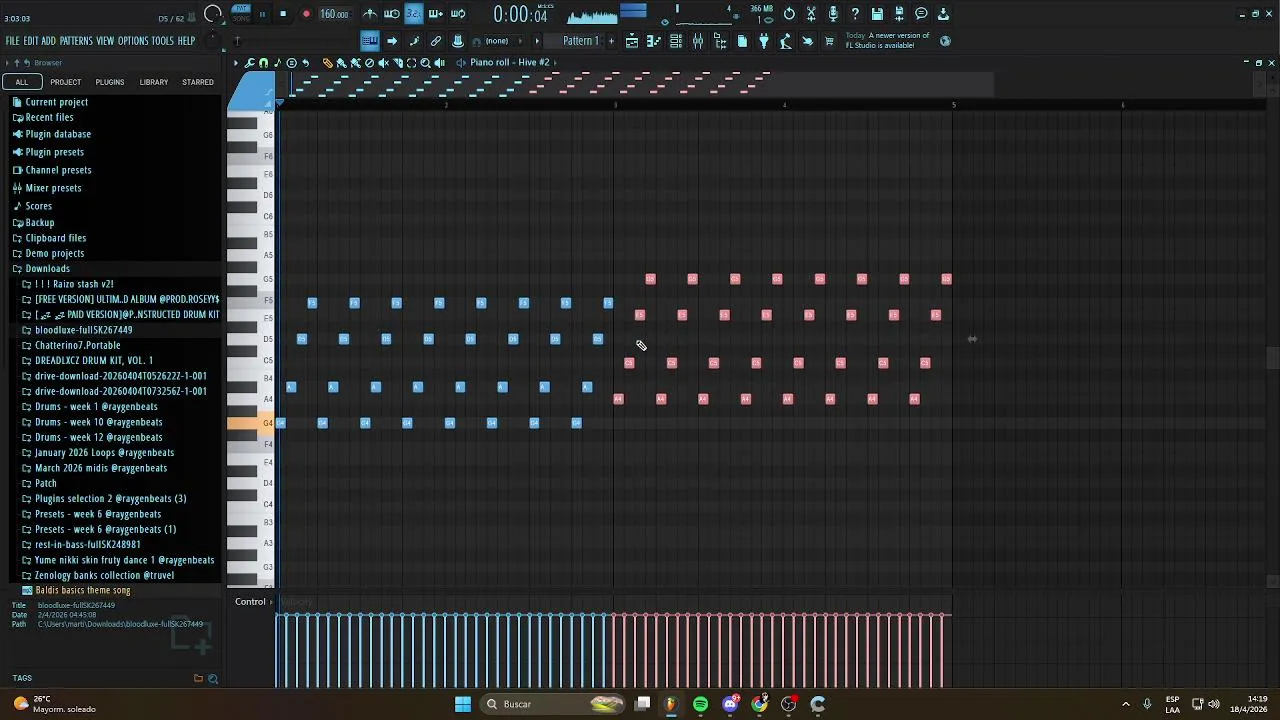Image resolution: width=1280 pixels, height=720 pixels.
Task: Pause playback with the pause button
Action: (262, 14)
